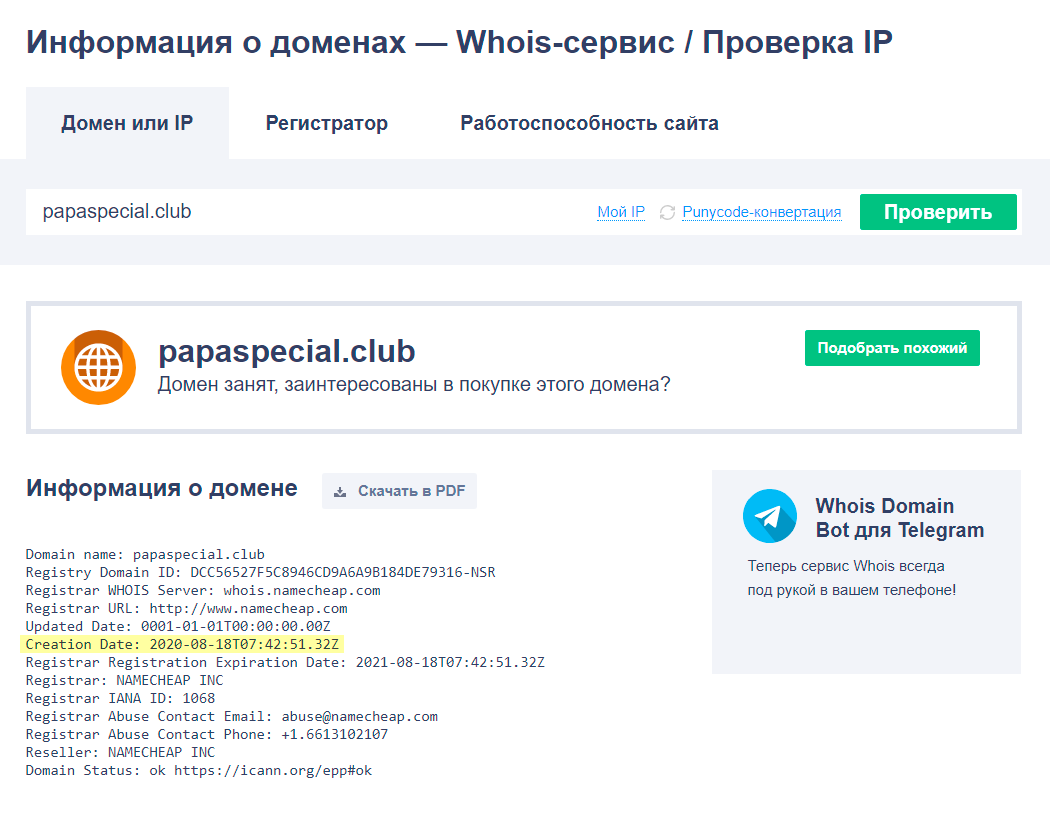The height and width of the screenshot is (829, 1050).
Task: Click the Registrar Abuse Contact Phone line
Action: 207,735
